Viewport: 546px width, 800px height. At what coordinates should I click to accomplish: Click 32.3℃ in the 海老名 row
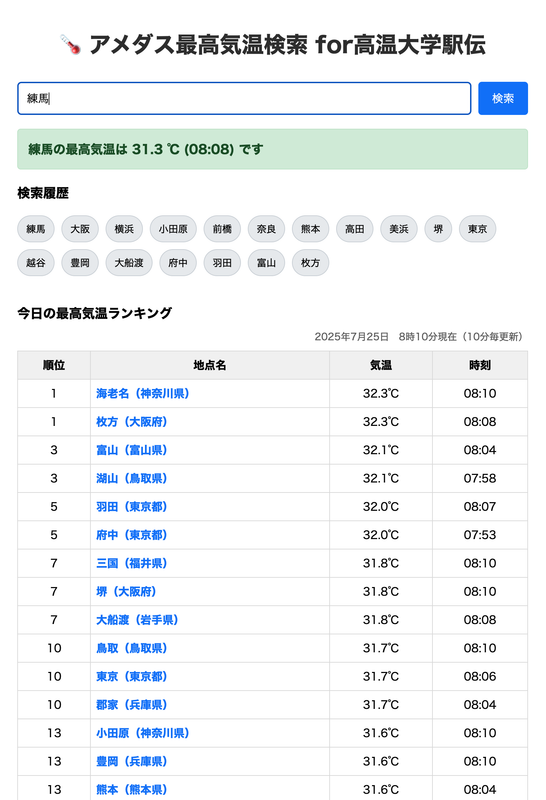pos(381,393)
